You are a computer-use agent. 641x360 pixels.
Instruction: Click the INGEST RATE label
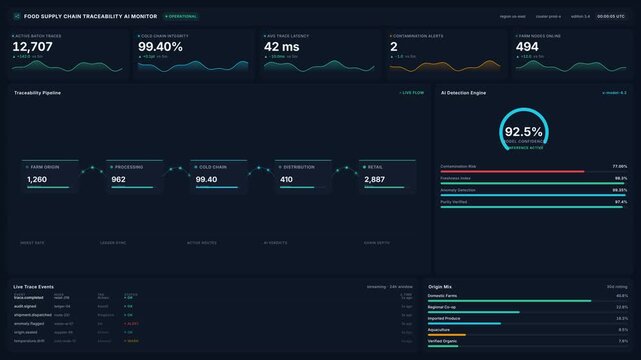(32, 243)
